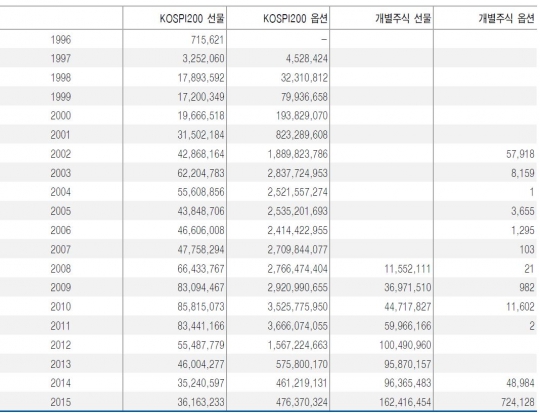Click the year 2014 row label
Screen dimensions: 540x413
pos(61,383)
